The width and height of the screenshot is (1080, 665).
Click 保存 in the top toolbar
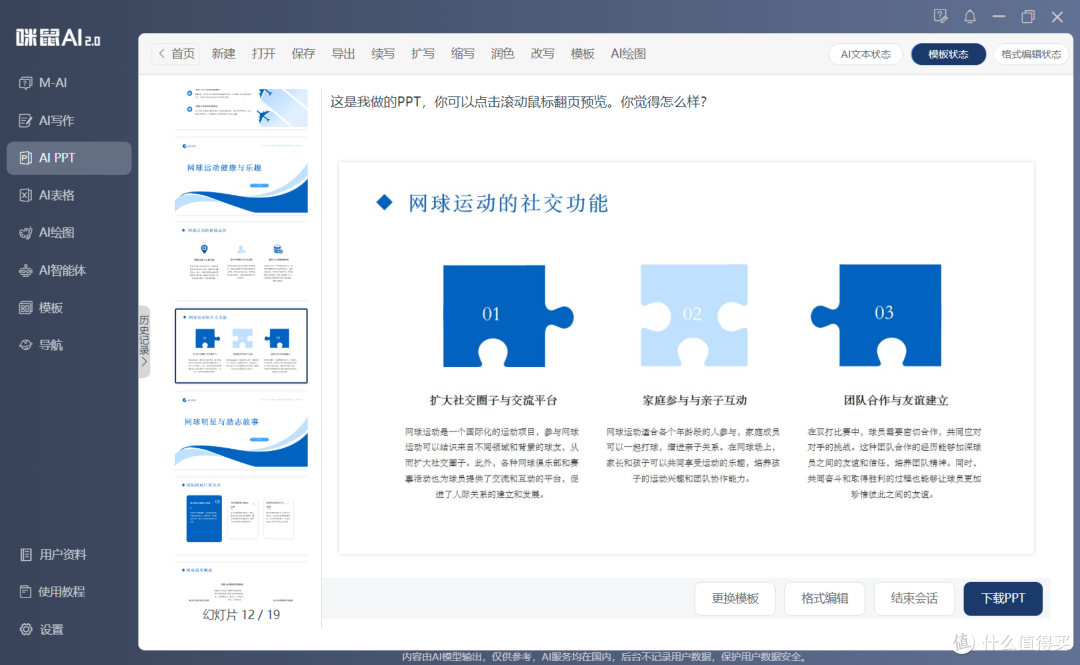click(x=303, y=54)
